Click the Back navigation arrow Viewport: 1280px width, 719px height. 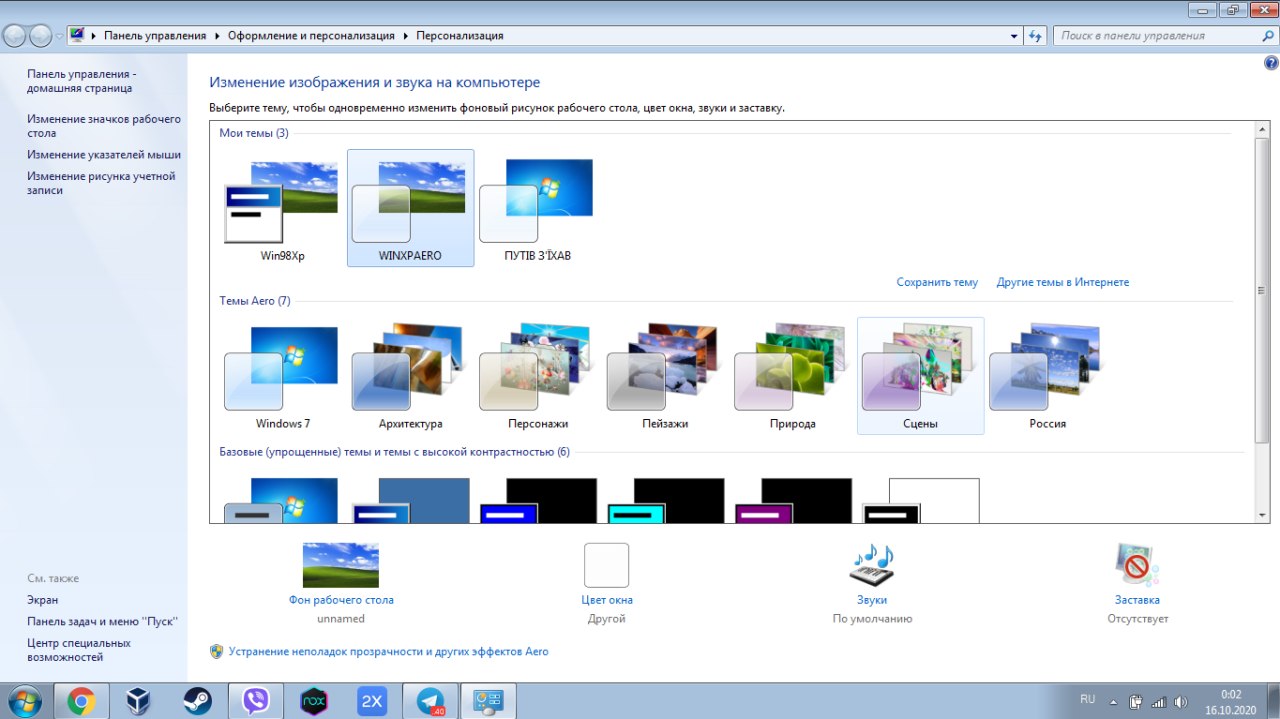15,36
